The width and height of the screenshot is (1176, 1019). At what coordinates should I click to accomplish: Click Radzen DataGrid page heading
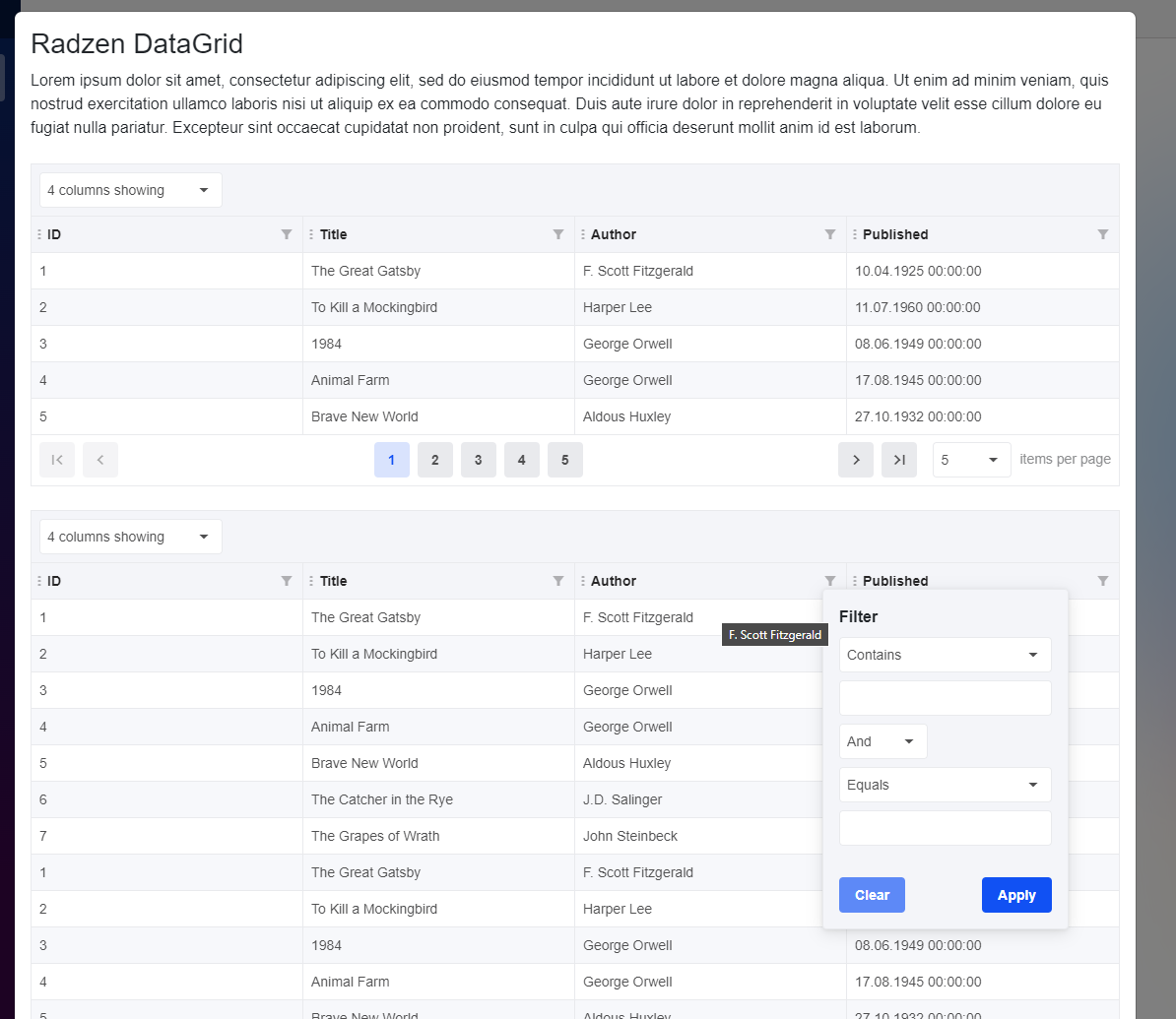[x=137, y=44]
